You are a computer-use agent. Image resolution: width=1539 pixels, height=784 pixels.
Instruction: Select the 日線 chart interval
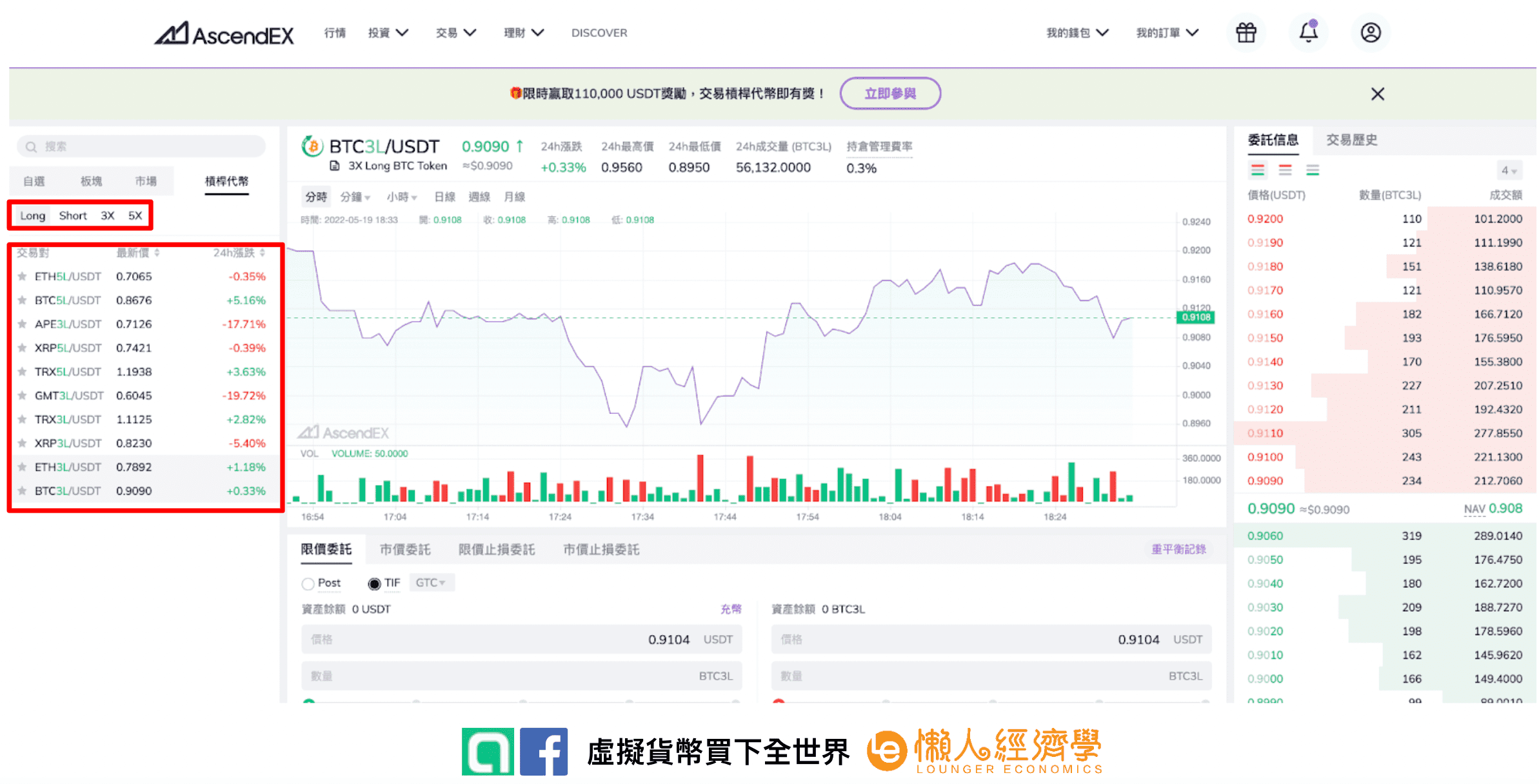tap(444, 197)
